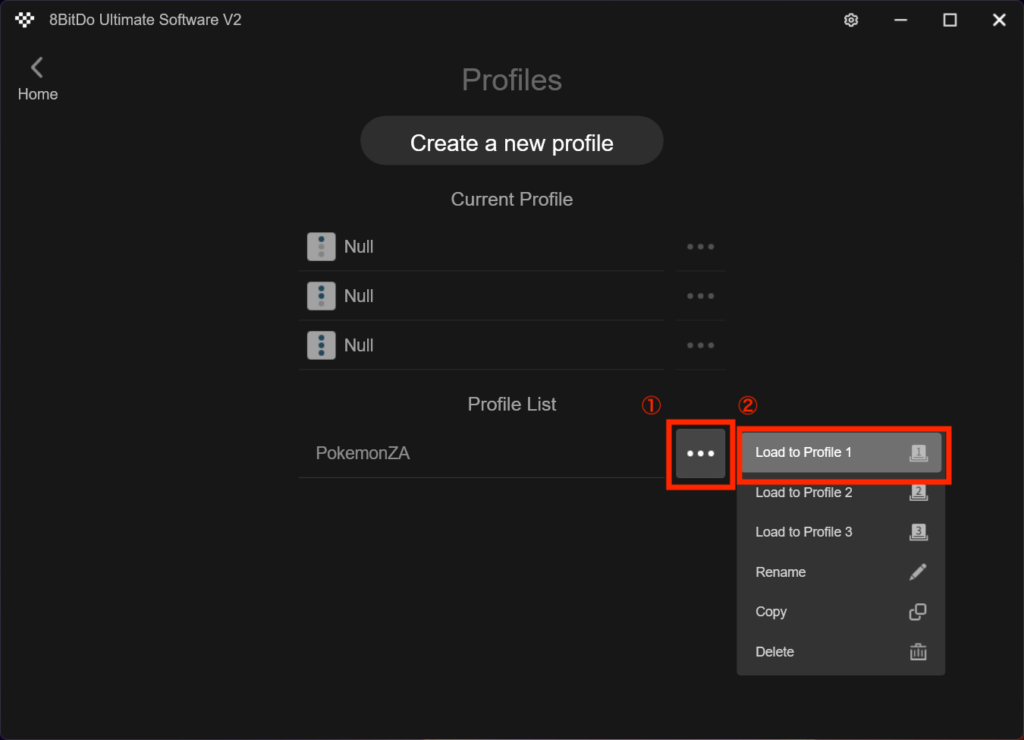Image resolution: width=1024 pixels, height=740 pixels.
Task: Toggle the PokemonZA three-dot menu button
Action: click(700, 454)
